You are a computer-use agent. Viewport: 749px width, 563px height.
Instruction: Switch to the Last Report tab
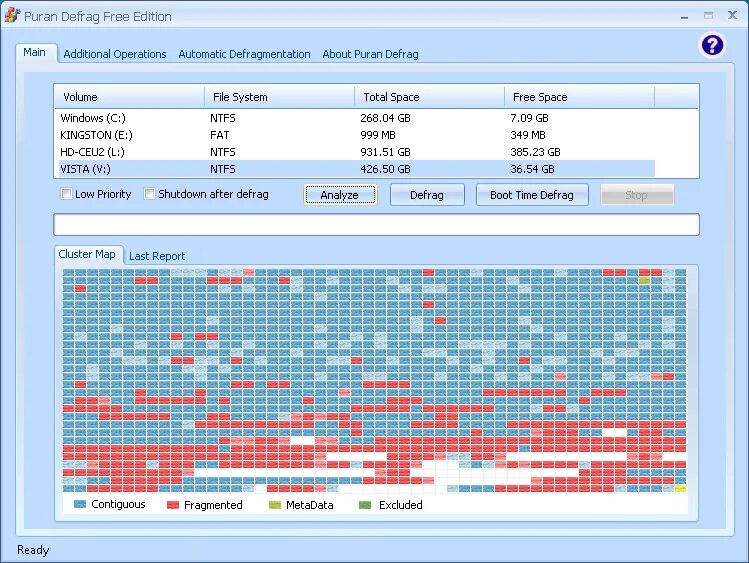click(157, 256)
